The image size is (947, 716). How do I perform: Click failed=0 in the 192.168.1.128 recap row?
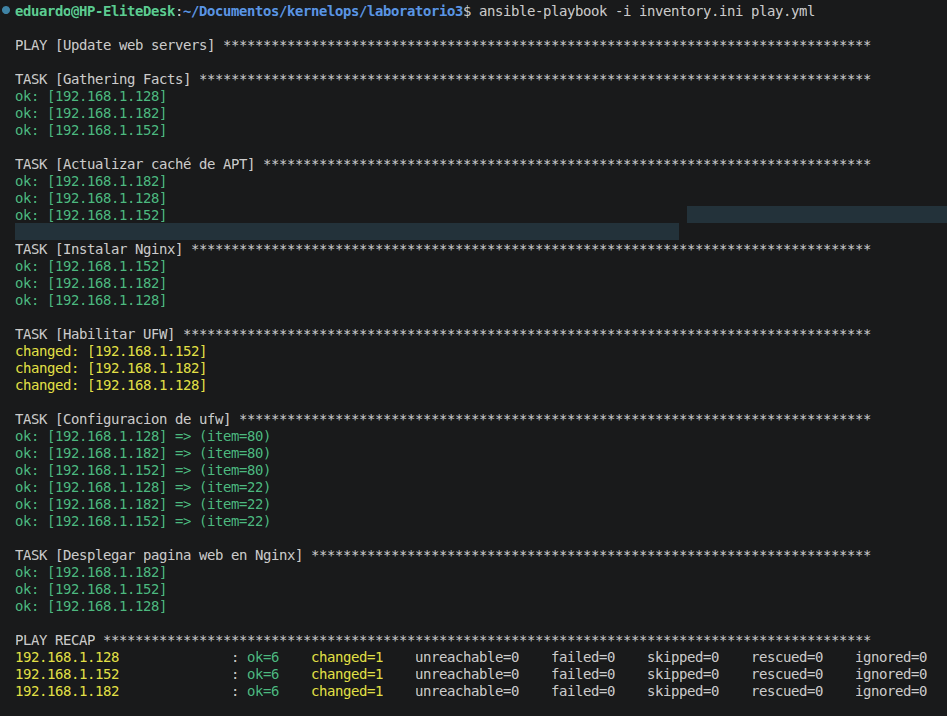[583, 657]
